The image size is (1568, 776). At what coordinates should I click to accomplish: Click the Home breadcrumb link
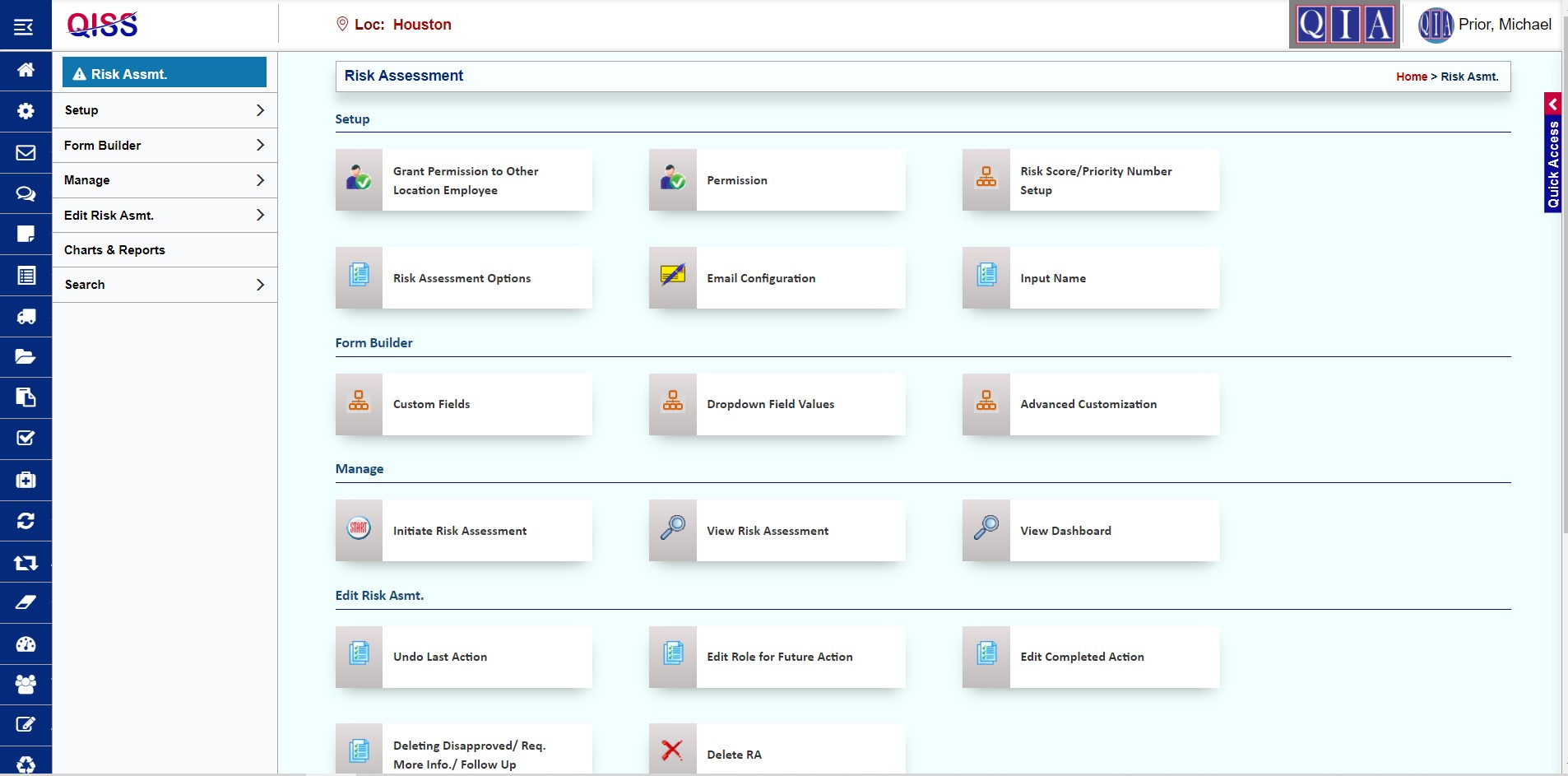[x=1413, y=77]
